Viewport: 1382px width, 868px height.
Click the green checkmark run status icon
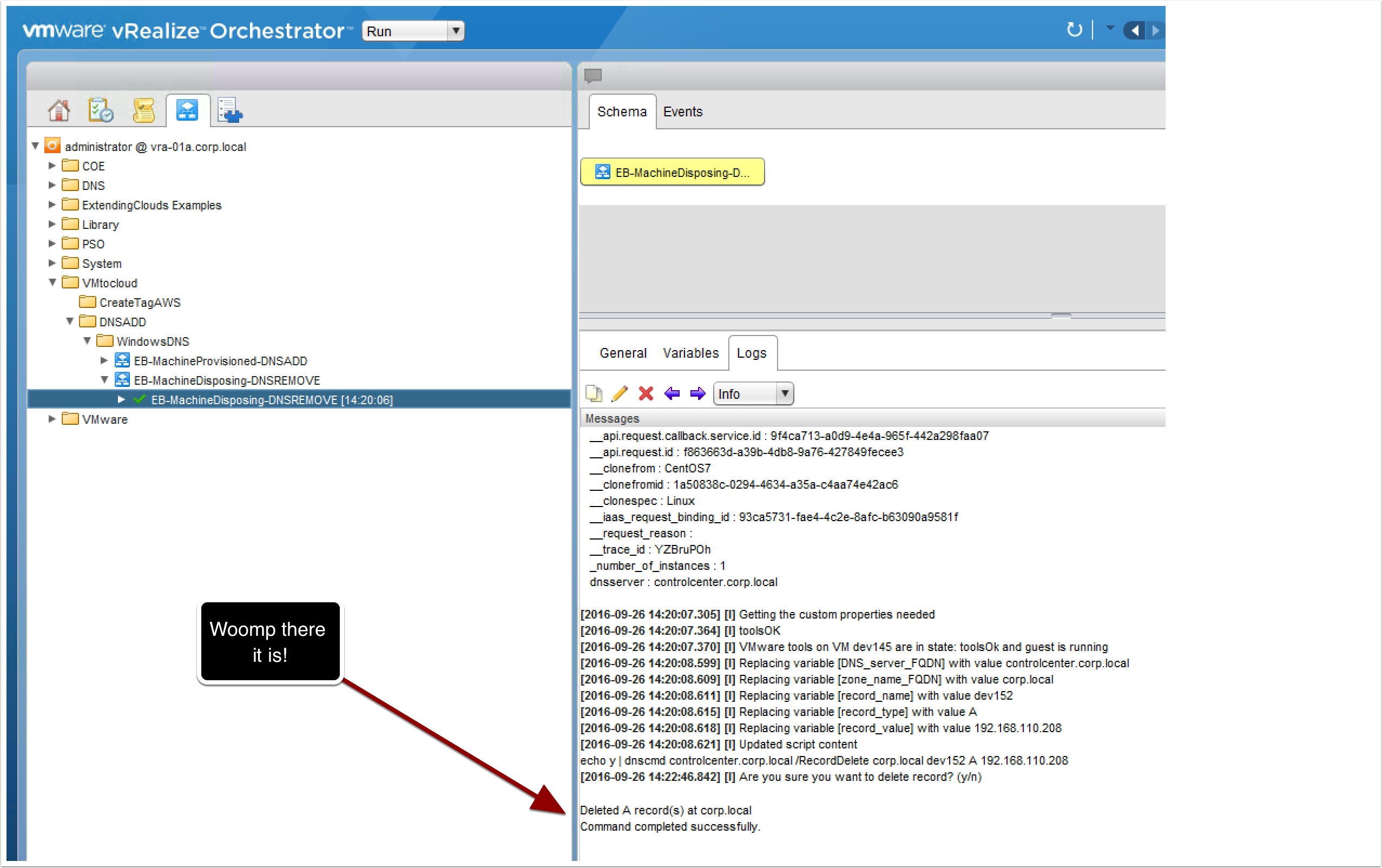click(139, 398)
